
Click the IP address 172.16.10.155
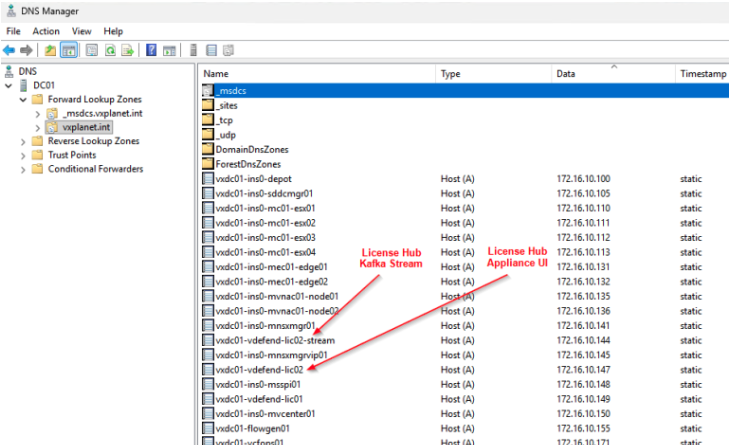click(583, 428)
